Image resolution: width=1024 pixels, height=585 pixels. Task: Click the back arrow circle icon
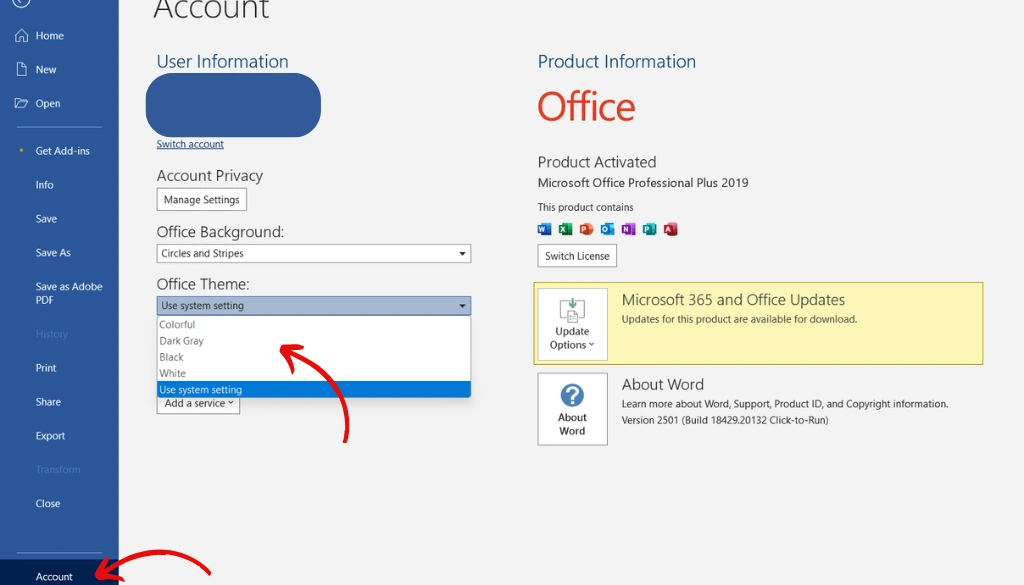[x=22, y=2]
